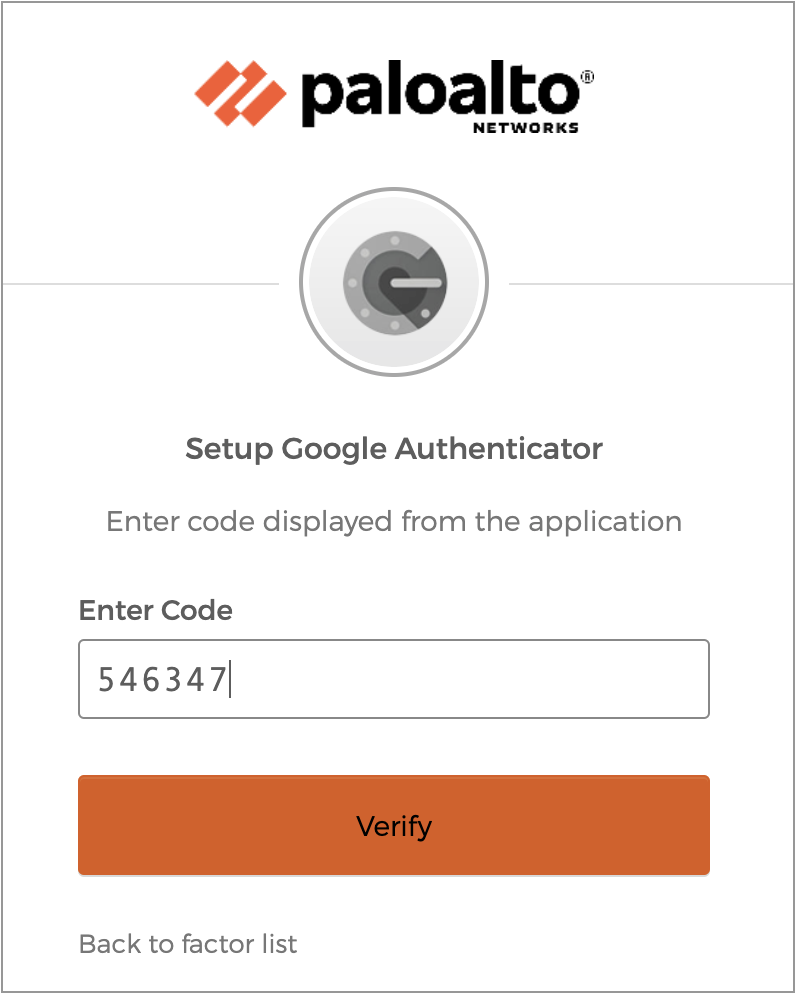Click the Setup Google Authenticator heading

[x=394, y=448]
